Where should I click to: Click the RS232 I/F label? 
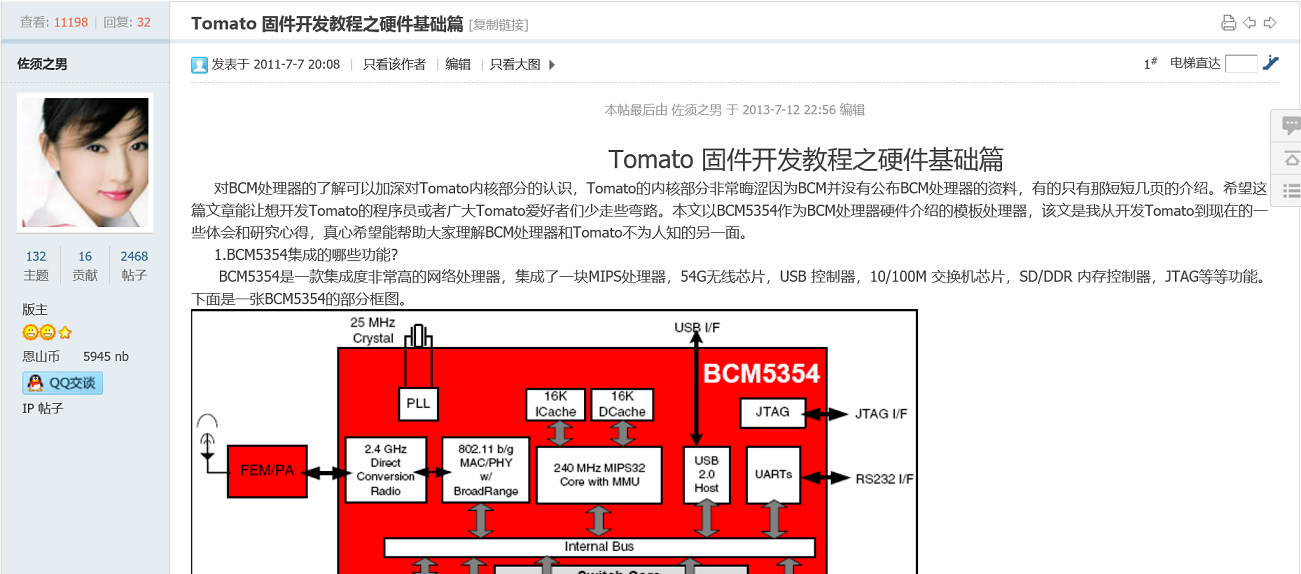885,479
